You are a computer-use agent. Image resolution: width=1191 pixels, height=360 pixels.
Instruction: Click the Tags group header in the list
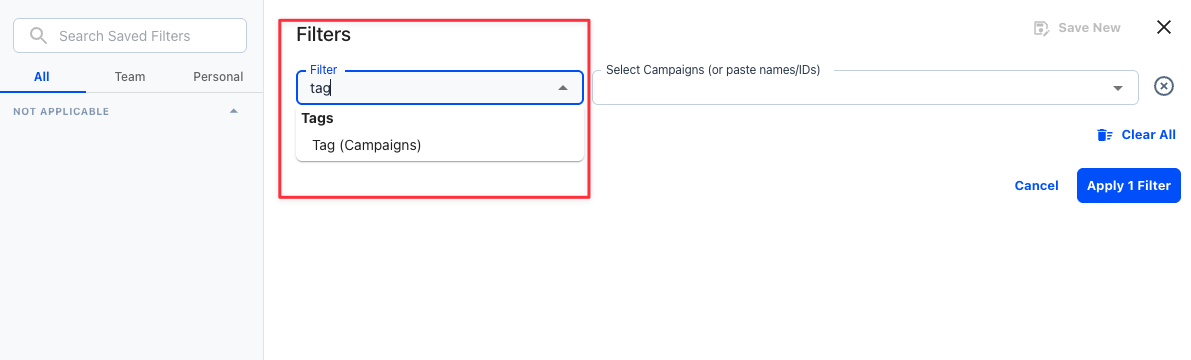click(317, 118)
